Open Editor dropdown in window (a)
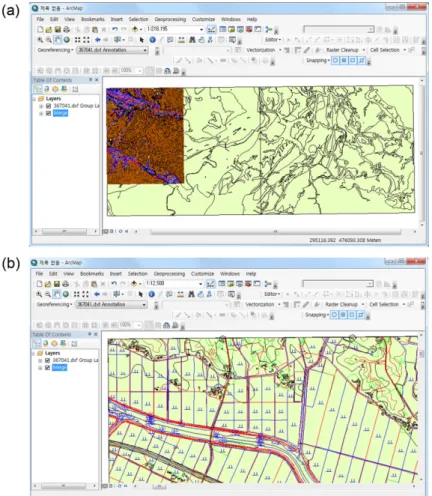Screen dimensions: 432x496 (x=273, y=40)
